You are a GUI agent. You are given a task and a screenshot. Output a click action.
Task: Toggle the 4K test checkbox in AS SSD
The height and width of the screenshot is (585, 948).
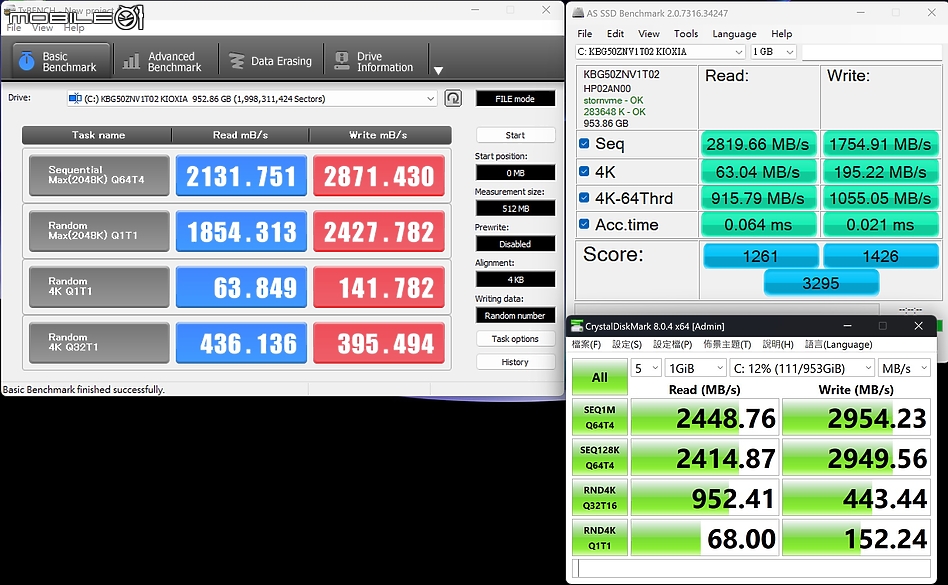tap(584, 171)
